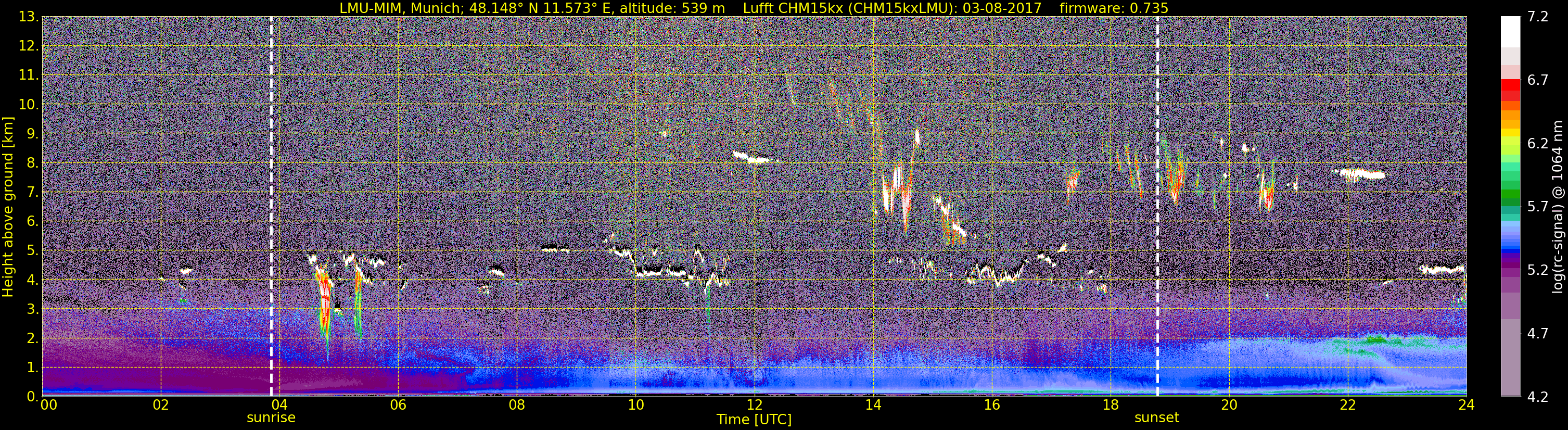
Task: Click the date '03-08-2017' in the title
Action: [1002, 8]
